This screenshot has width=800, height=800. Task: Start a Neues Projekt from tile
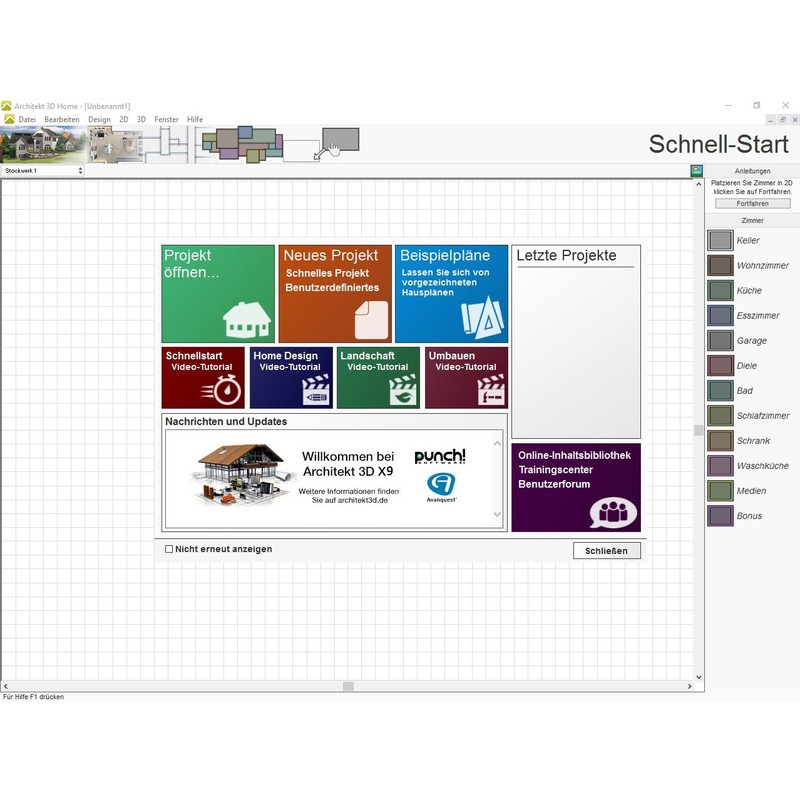coord(335,293)
